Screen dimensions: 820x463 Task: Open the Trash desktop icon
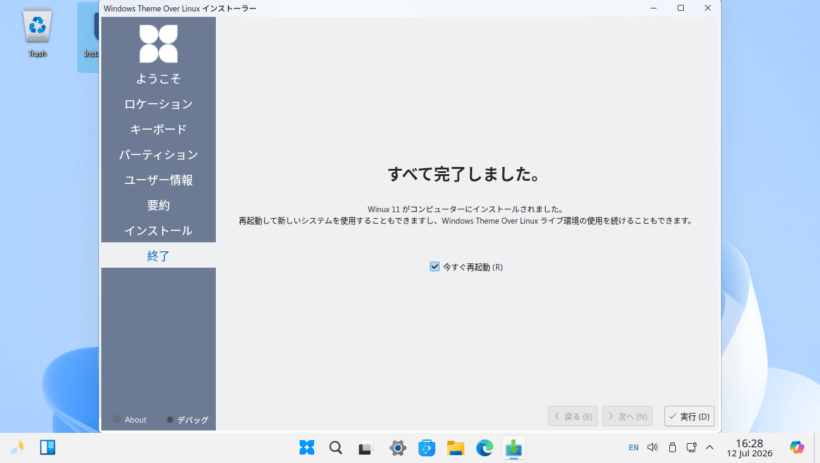click(x=37, y=32)
